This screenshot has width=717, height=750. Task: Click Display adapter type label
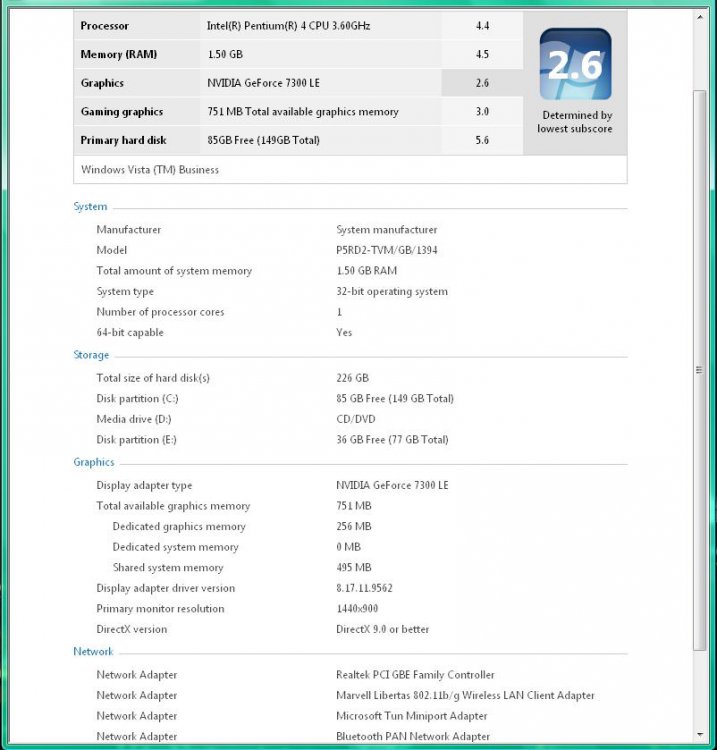point(144,485)
